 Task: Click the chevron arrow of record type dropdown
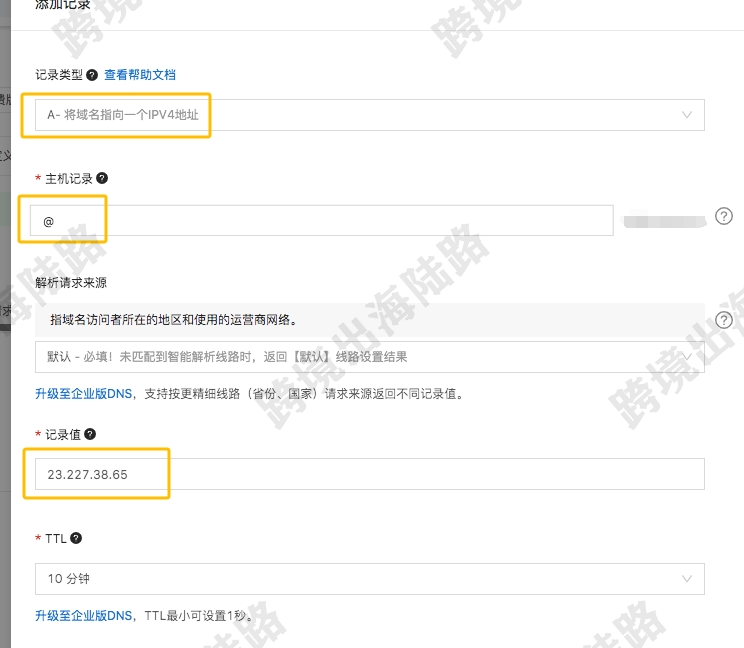coord(687,115)
